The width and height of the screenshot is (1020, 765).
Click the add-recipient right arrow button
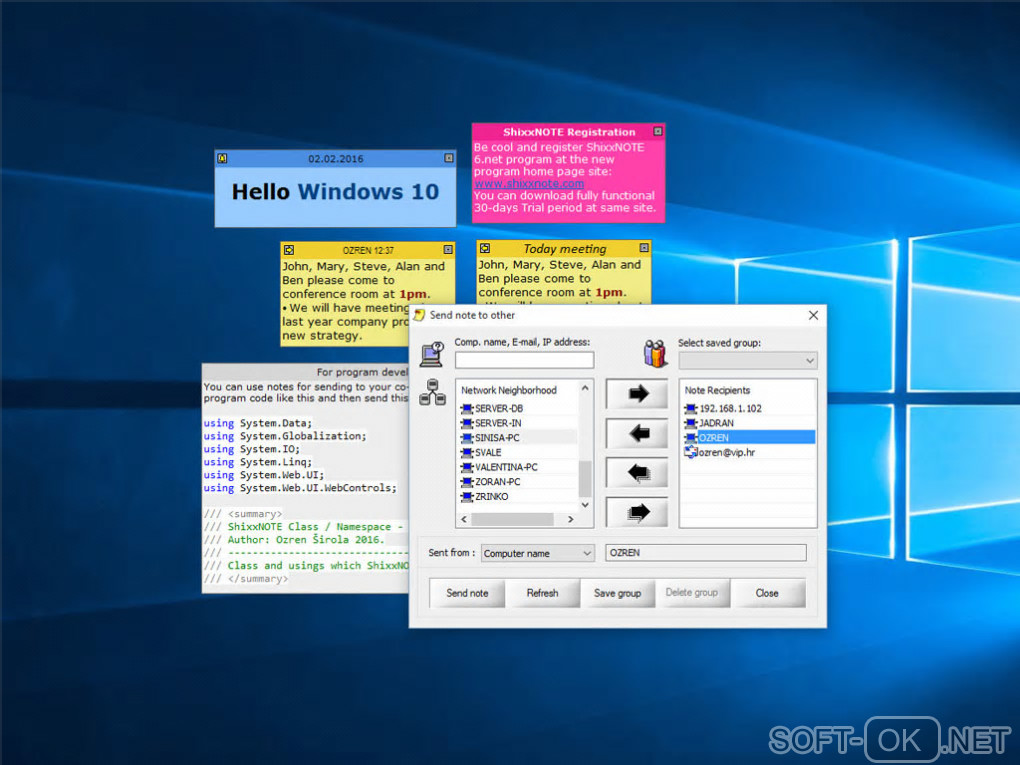pos(637,394)
